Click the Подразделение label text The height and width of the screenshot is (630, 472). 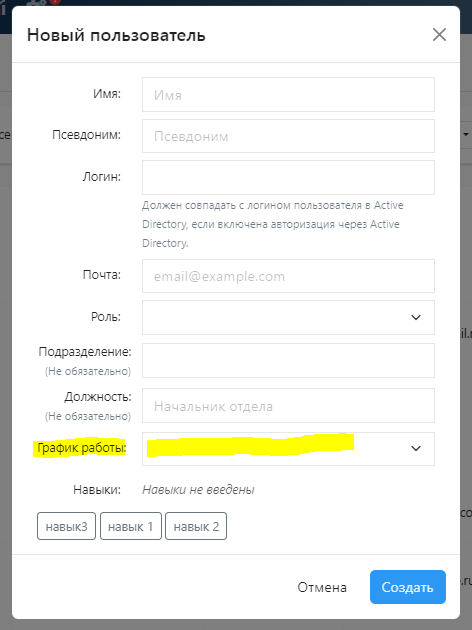[x=85, y=352]
